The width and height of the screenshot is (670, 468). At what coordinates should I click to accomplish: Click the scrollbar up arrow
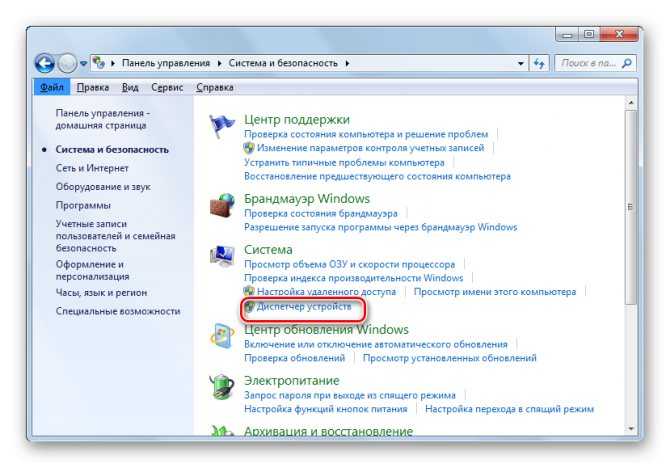click(x=631, y=103)
